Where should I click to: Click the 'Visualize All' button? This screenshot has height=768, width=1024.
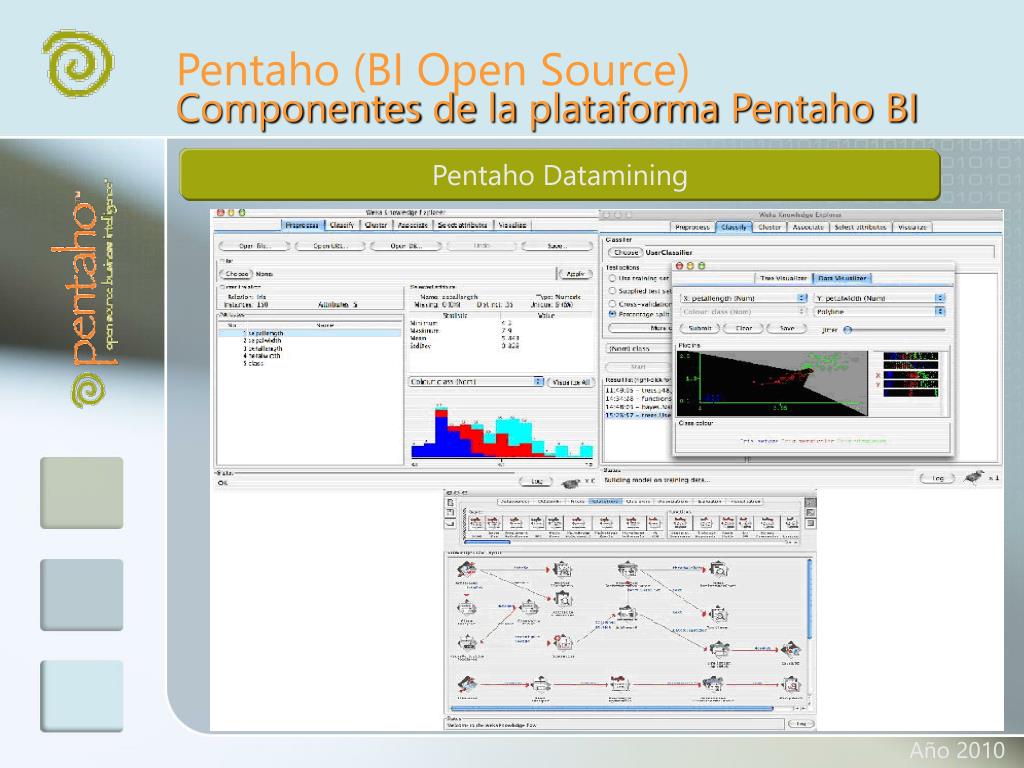tap(571, 382)
